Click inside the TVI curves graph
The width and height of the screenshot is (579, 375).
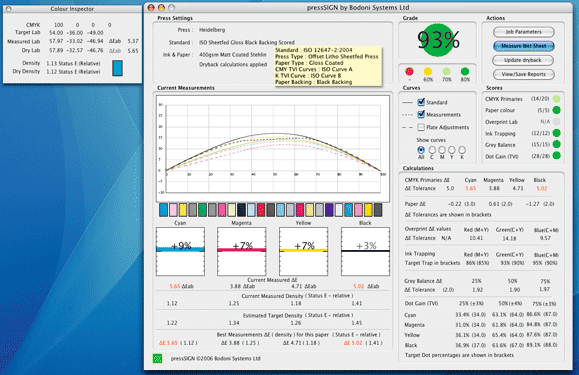[x=273, y=149]
